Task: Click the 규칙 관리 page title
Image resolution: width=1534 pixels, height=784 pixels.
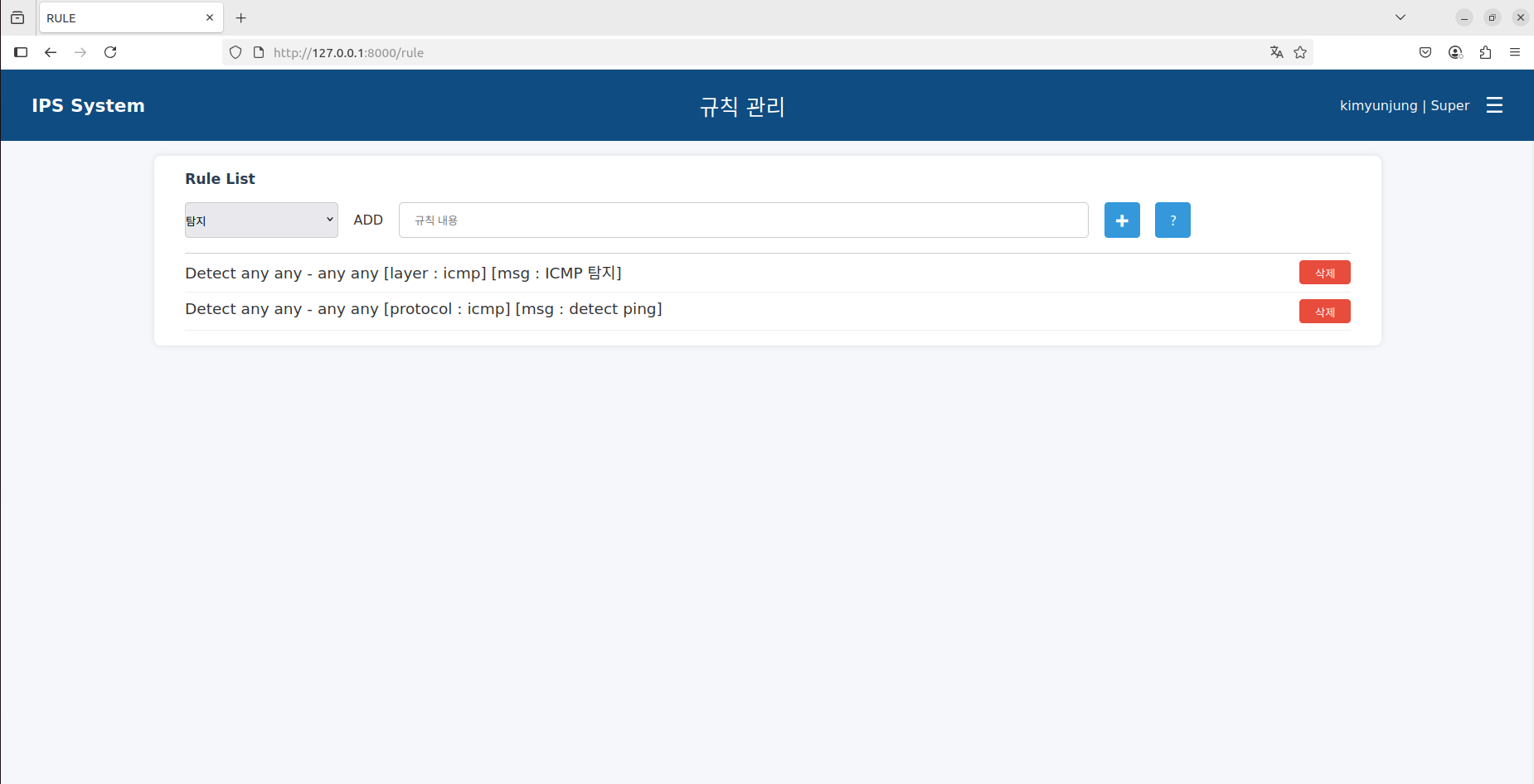Action: [742, 106]
